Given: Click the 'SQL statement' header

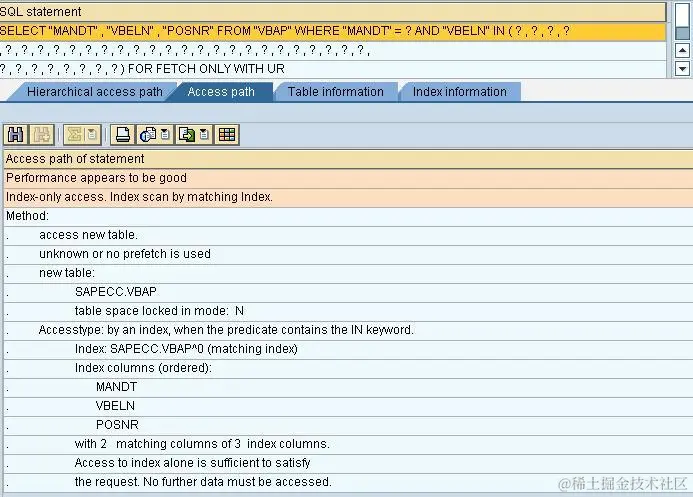Looking at the screenshot, I should point(333,11).
